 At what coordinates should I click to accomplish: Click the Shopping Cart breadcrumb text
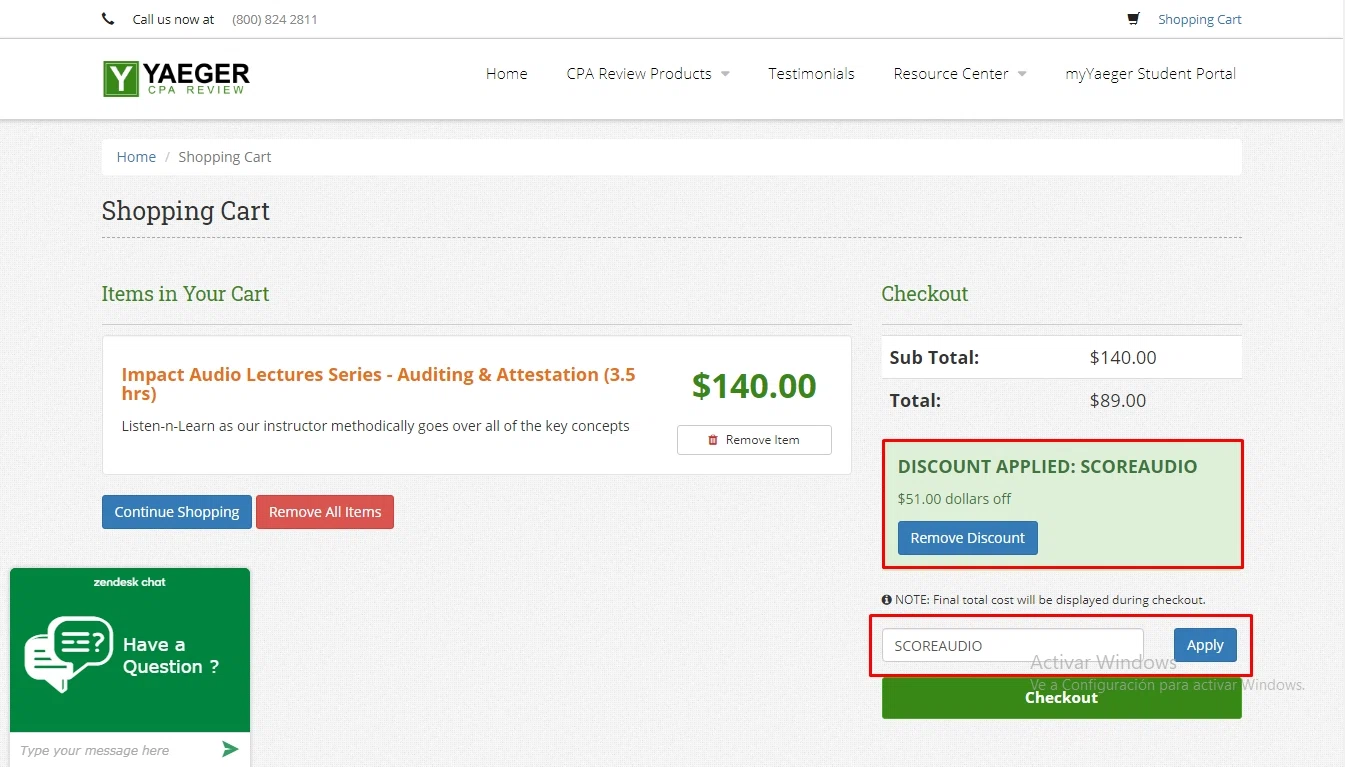point(225,157)
